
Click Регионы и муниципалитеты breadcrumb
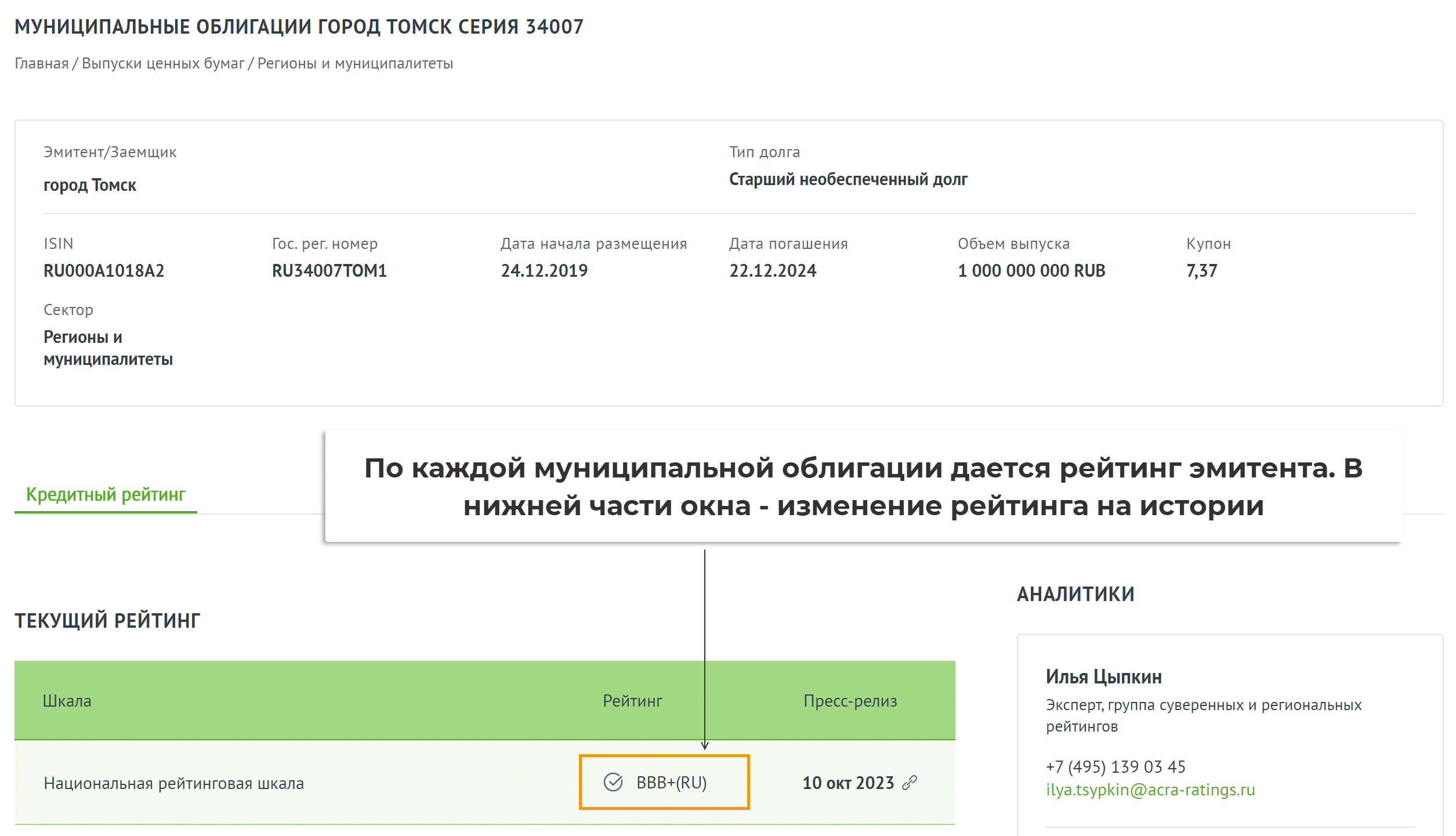(x=355, y=63)
